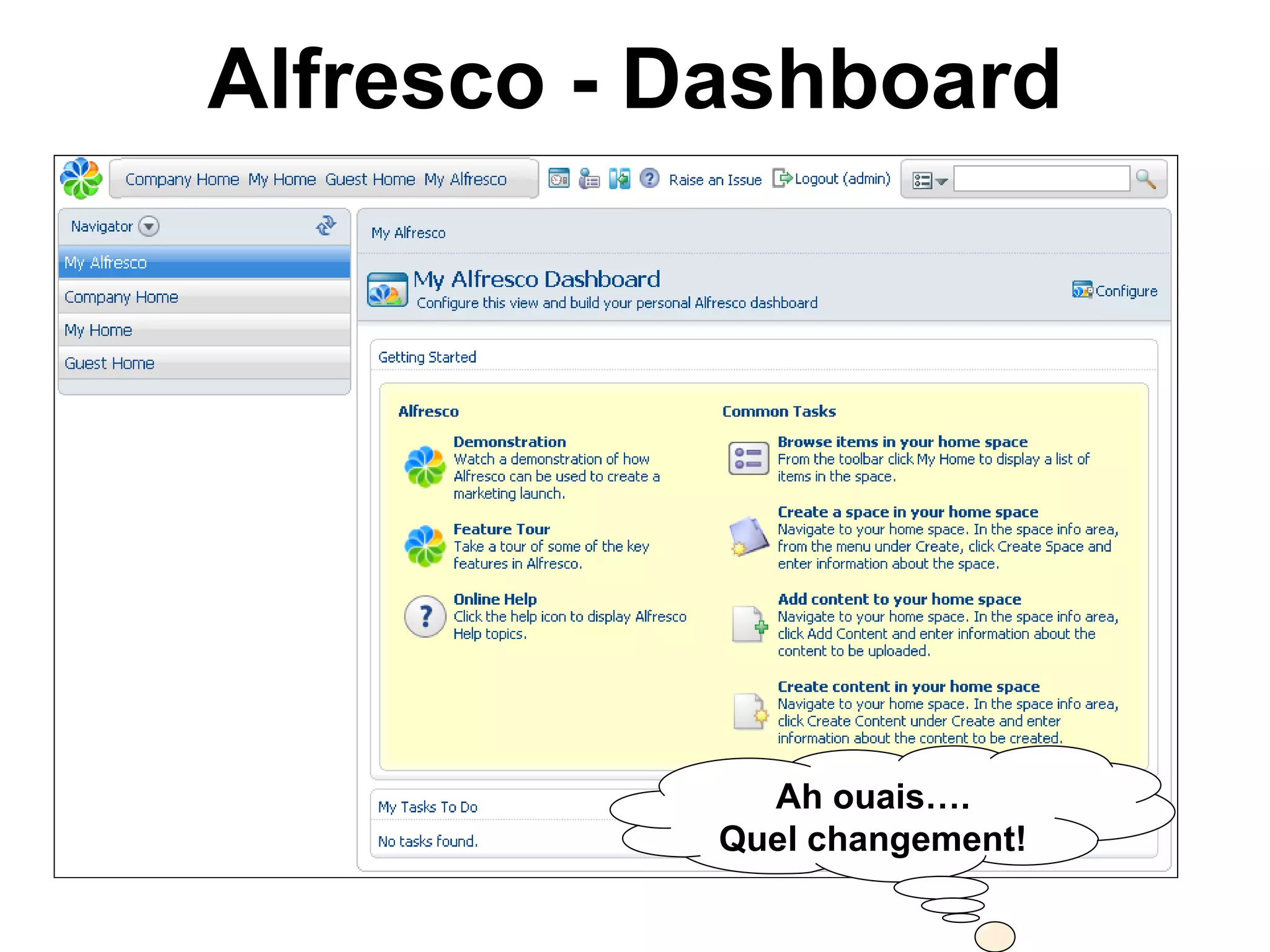Open Create a space in your home space
Image resolution: width=1270 pixels, height=952 pixels.
(908, 512)
